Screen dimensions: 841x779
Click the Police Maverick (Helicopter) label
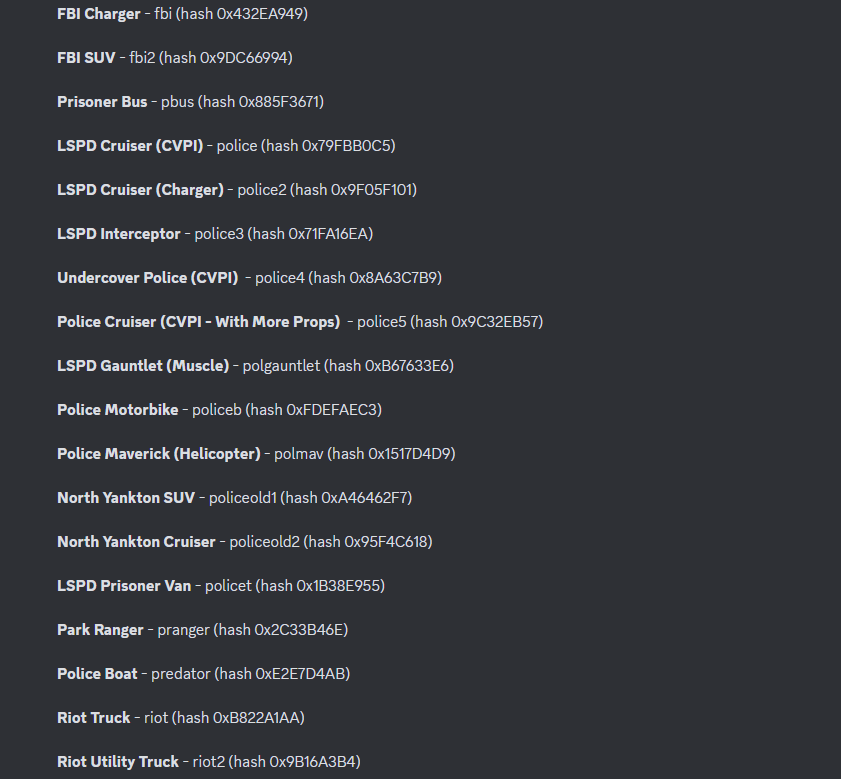(158, 454)
